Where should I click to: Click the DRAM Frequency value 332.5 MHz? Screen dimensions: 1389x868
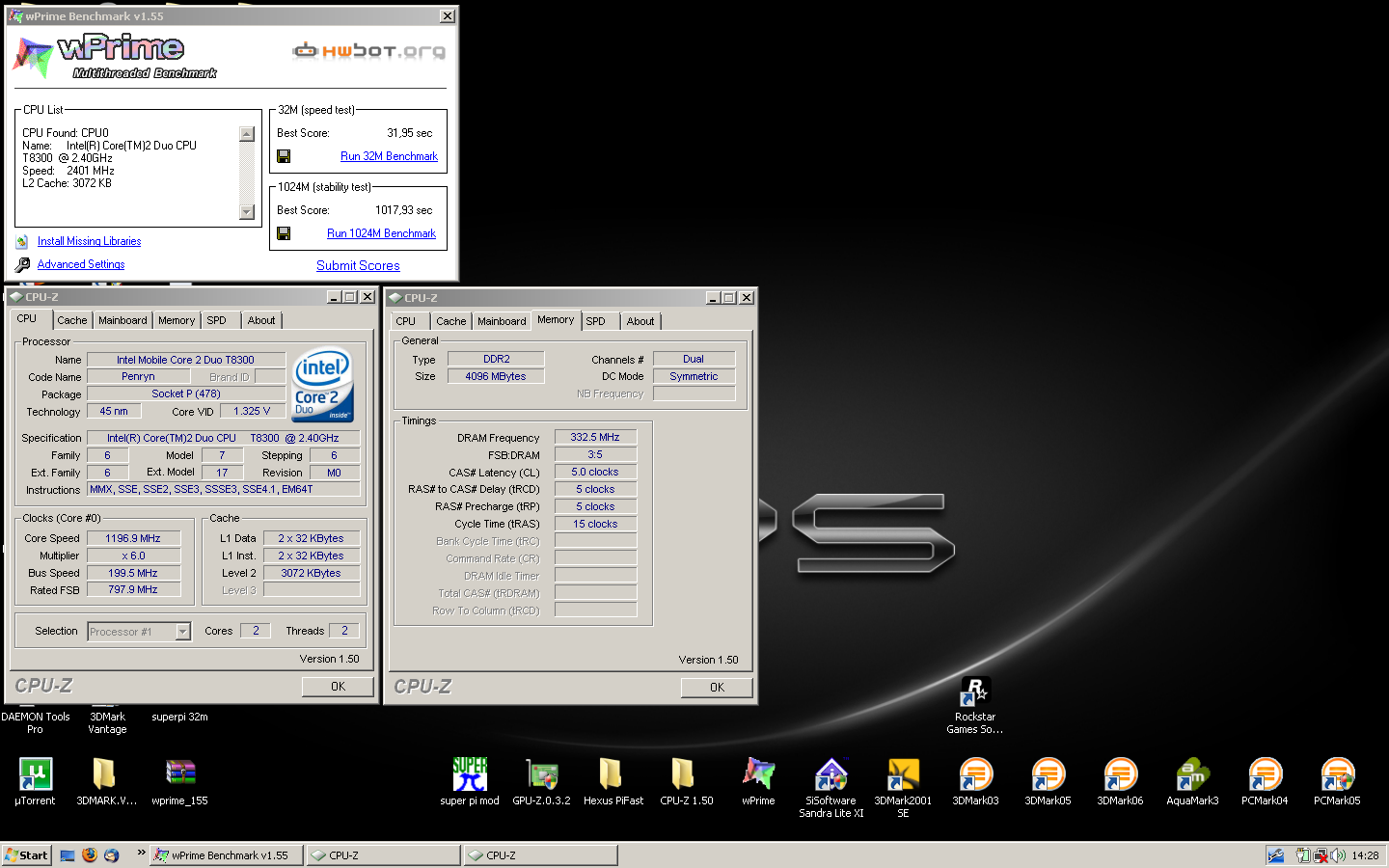click(x=595, y=437)
